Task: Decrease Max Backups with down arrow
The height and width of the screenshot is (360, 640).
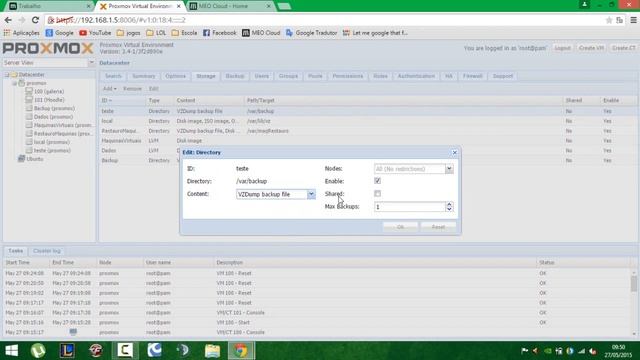Action: point(449,209)
